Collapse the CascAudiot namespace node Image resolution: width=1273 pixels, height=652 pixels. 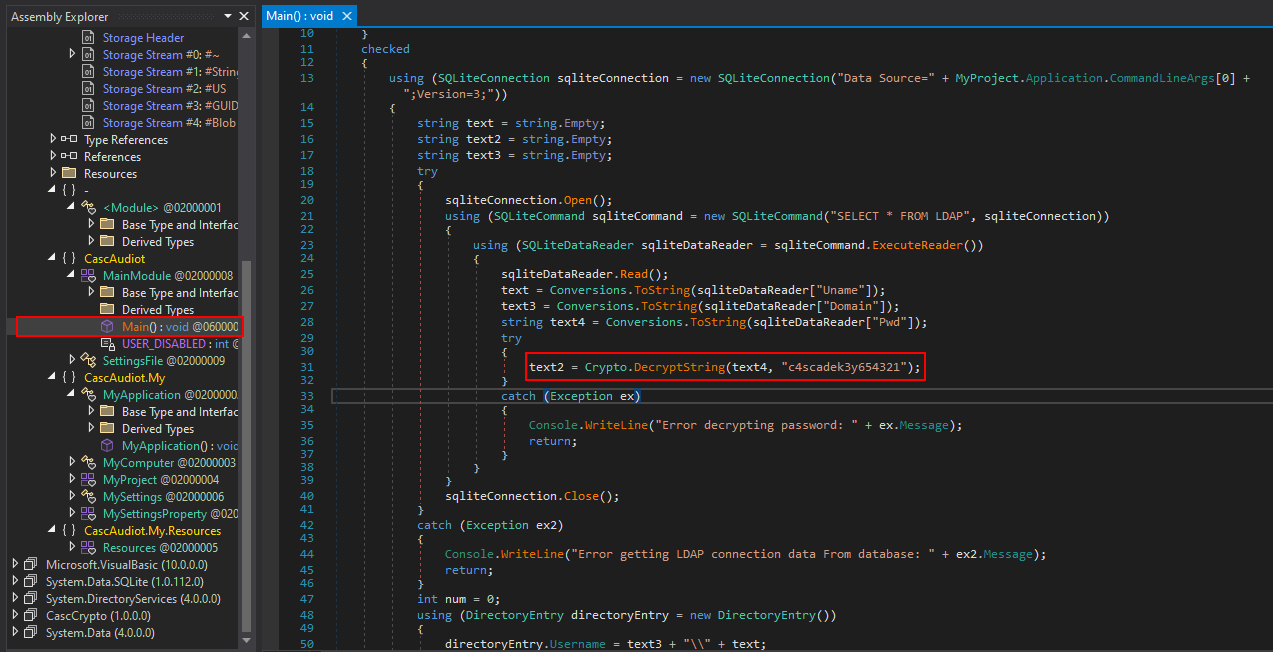tap(53, 259)
